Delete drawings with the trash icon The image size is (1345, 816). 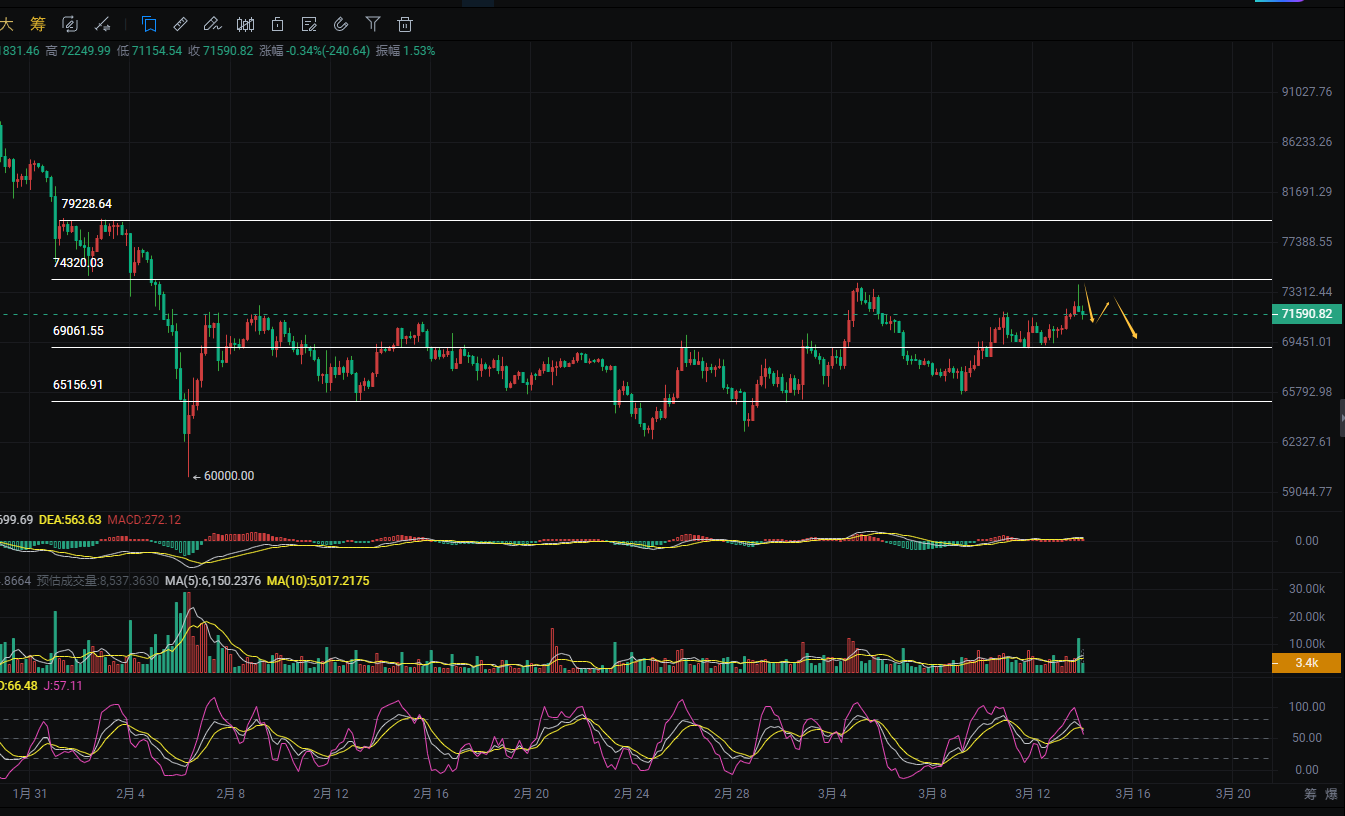pos(405,23)
